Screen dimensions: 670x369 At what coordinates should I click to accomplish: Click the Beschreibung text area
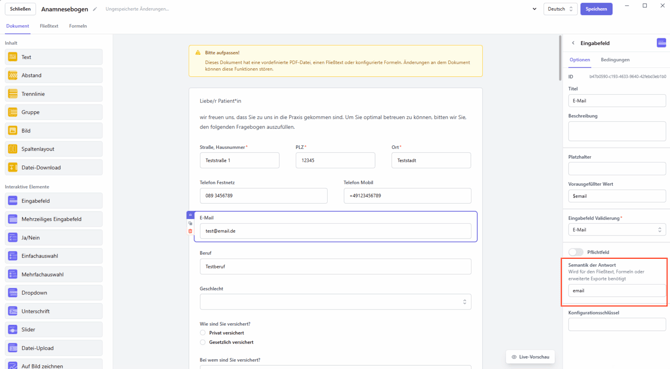pyautogui.click(x=617, y=131)
